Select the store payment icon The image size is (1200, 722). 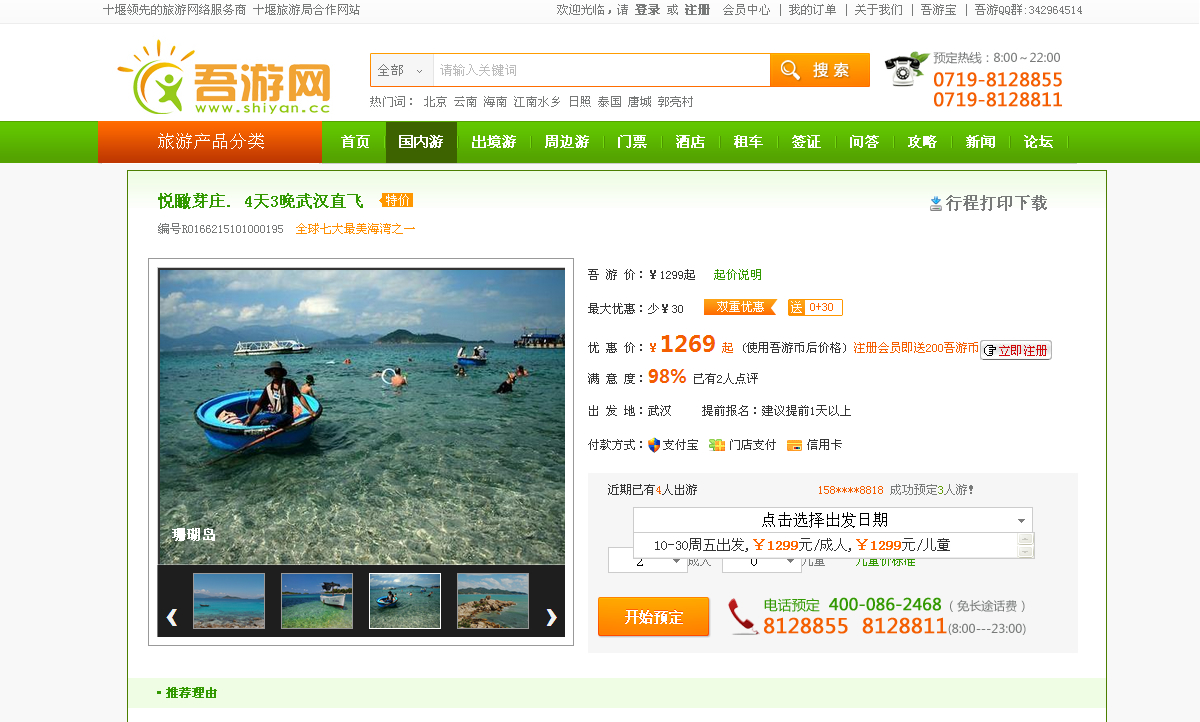[717, 445]
